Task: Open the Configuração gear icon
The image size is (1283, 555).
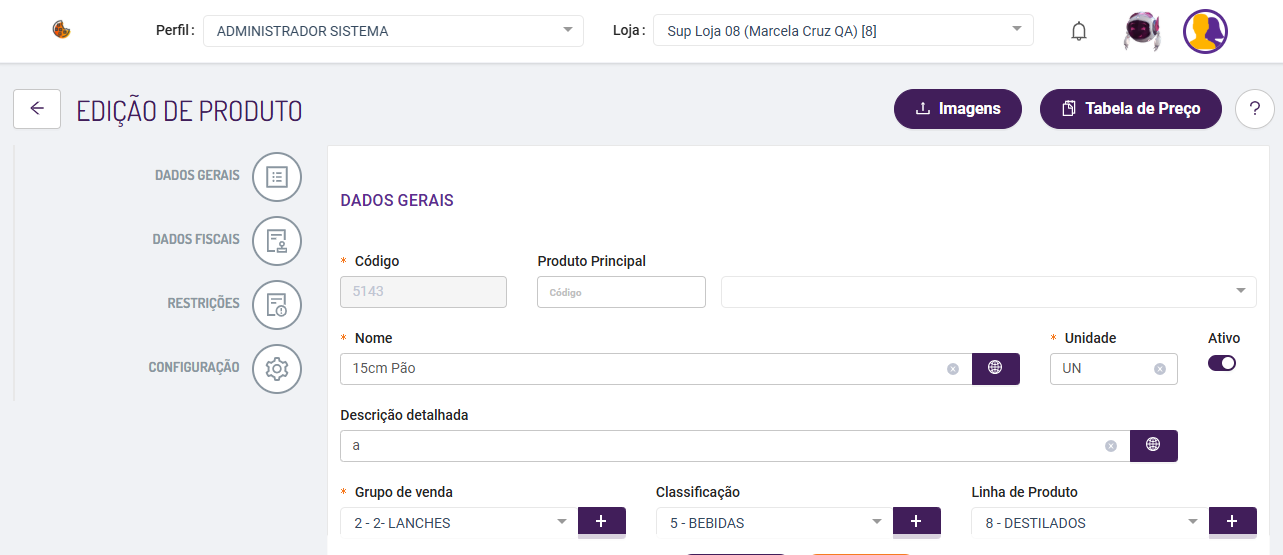Action: tap(277, 369)
